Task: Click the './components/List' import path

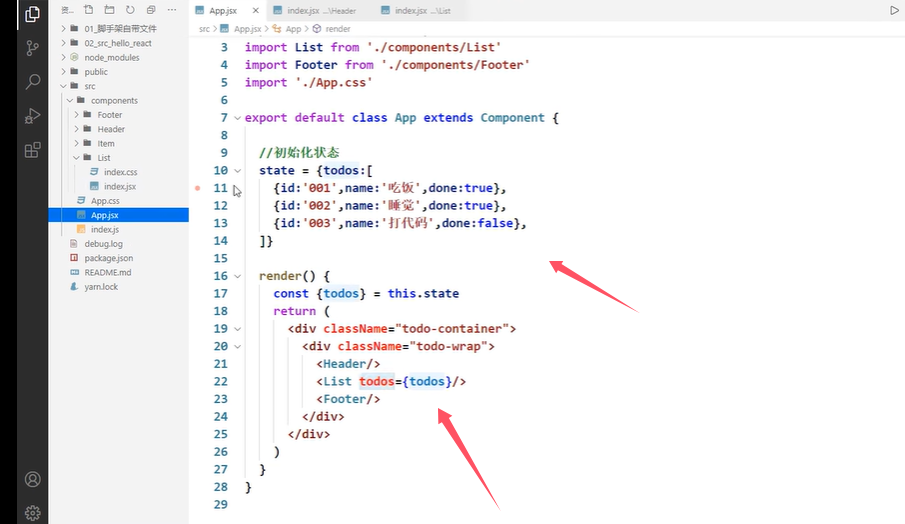Action: 434,47
